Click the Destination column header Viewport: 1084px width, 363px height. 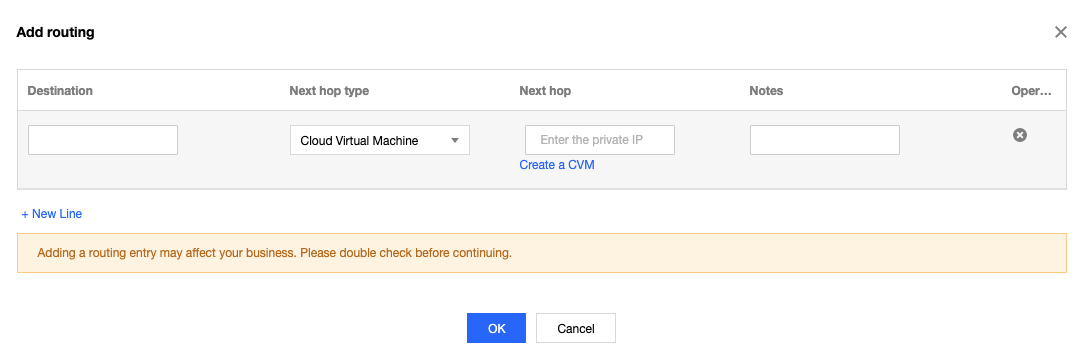tap(60, 91)
